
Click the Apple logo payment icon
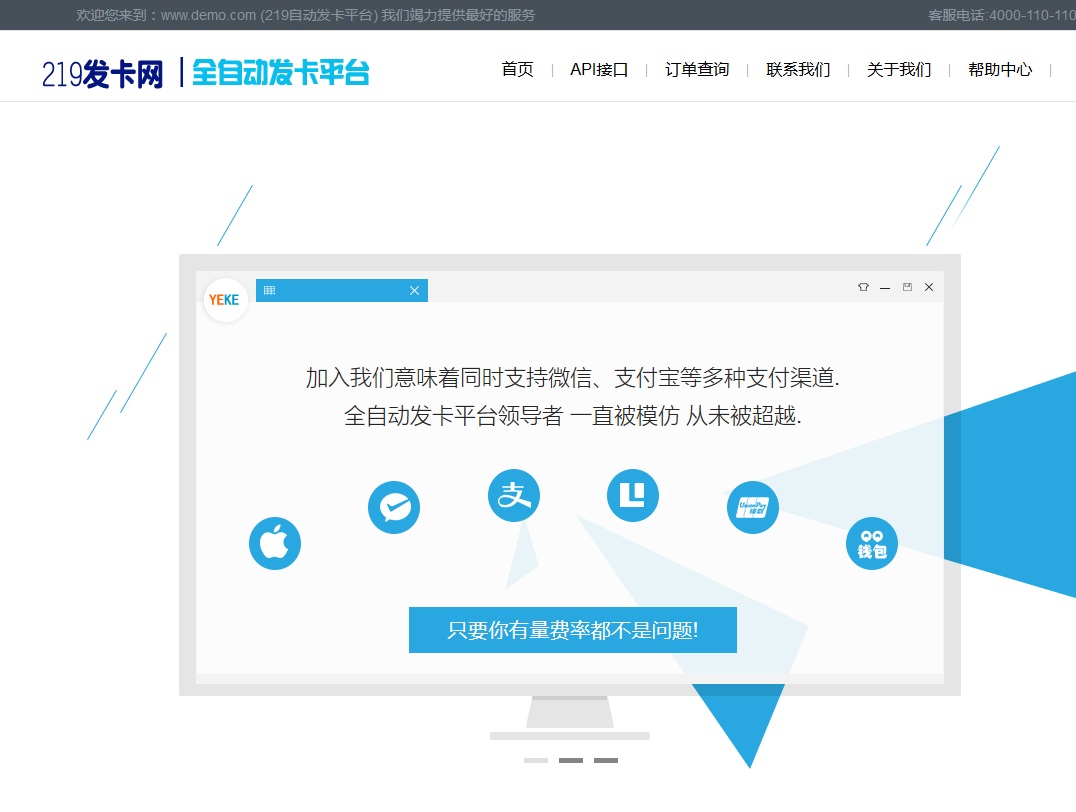pyautogui.click(x=275, y=544)
